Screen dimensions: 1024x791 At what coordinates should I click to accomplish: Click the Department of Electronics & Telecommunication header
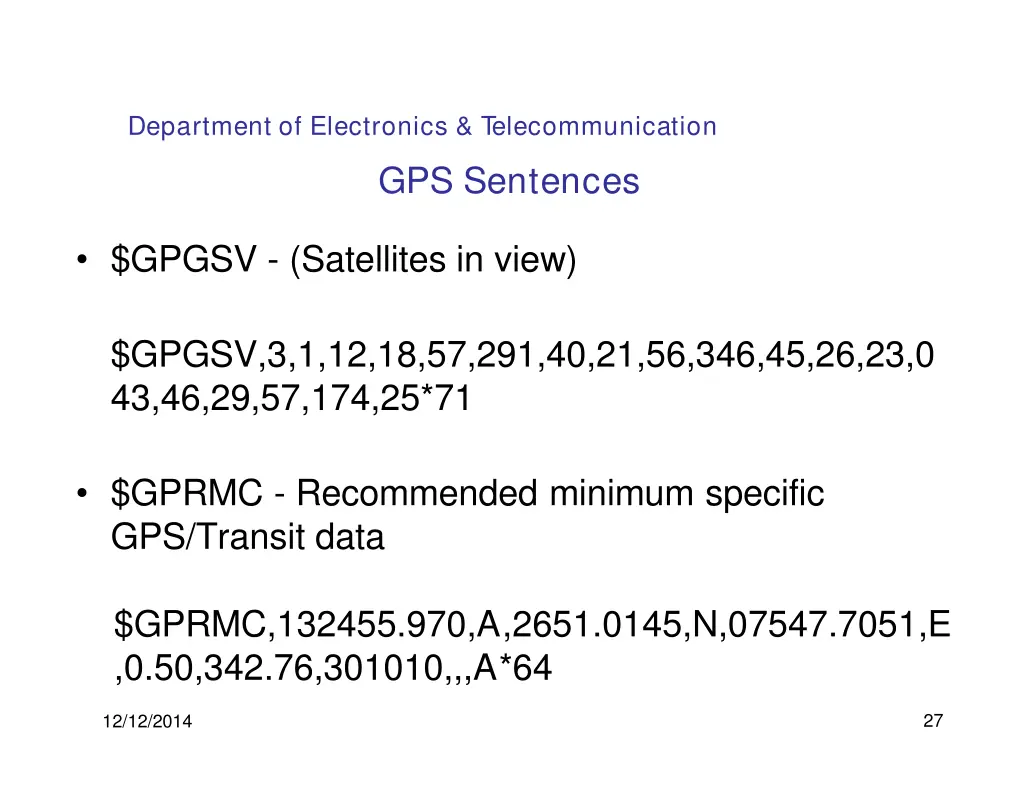point(422,126)
